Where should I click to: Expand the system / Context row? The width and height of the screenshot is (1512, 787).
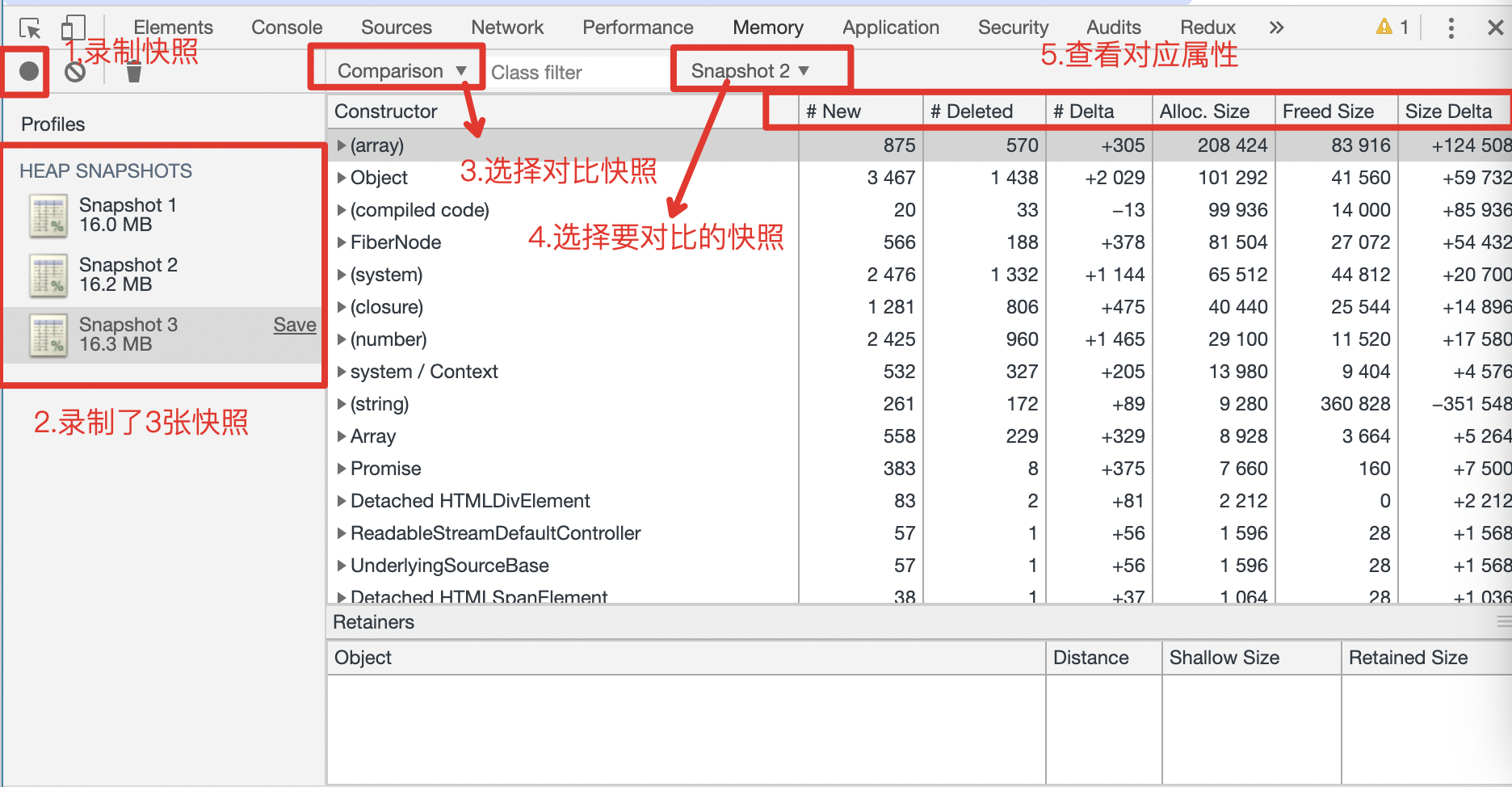(342, 372)
